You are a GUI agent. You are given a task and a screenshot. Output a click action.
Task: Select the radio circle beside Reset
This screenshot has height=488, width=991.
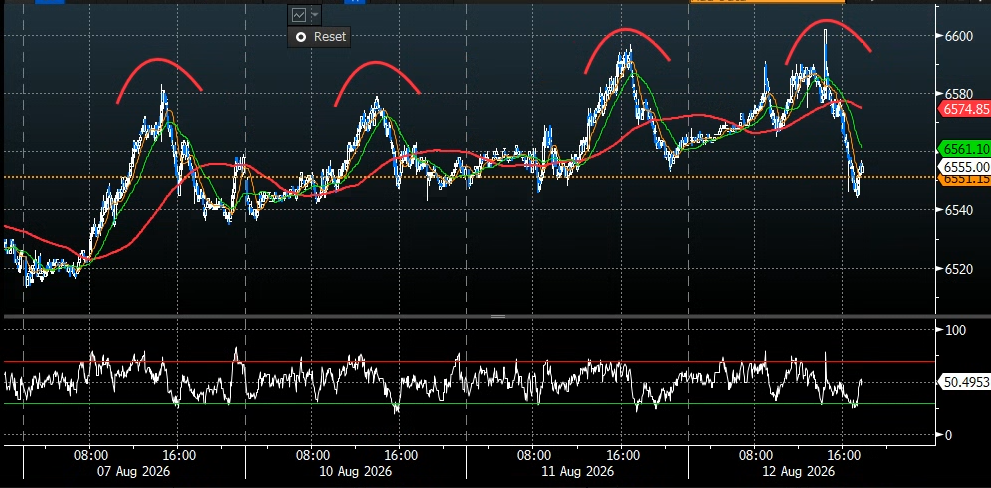pyautogui.click(x=301, y=37)
